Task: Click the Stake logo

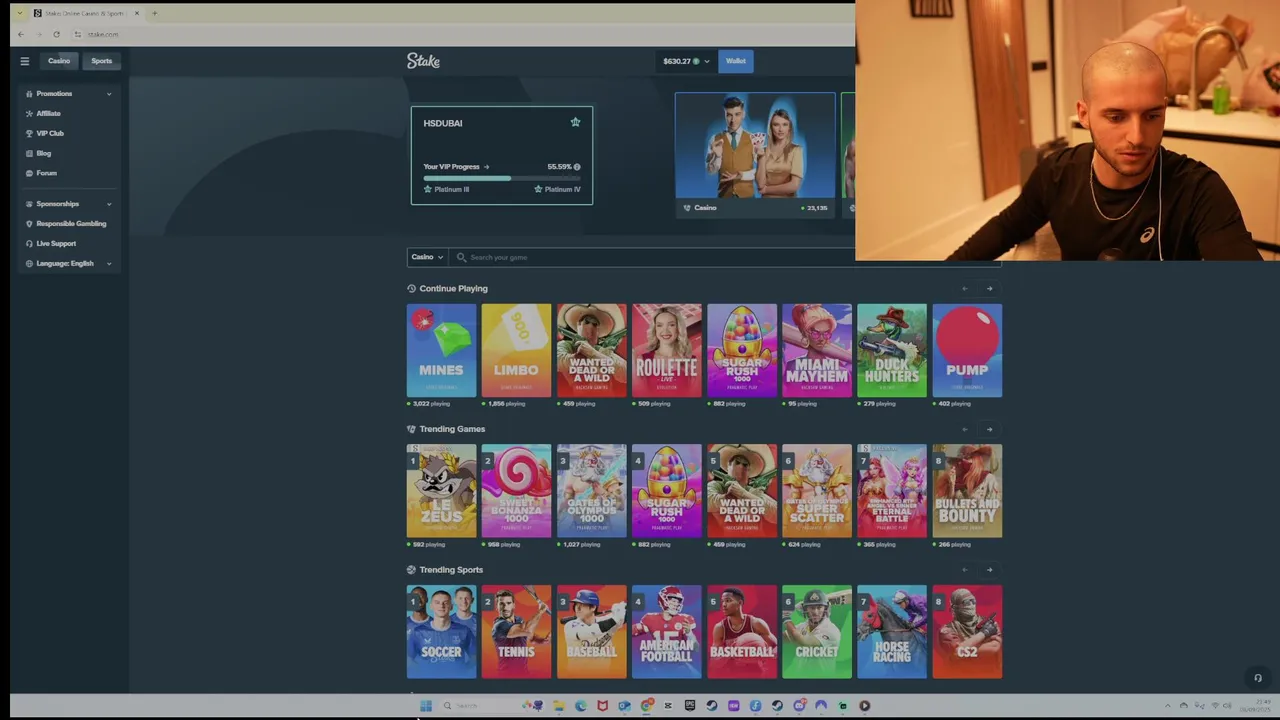Action: pos(423,61)
